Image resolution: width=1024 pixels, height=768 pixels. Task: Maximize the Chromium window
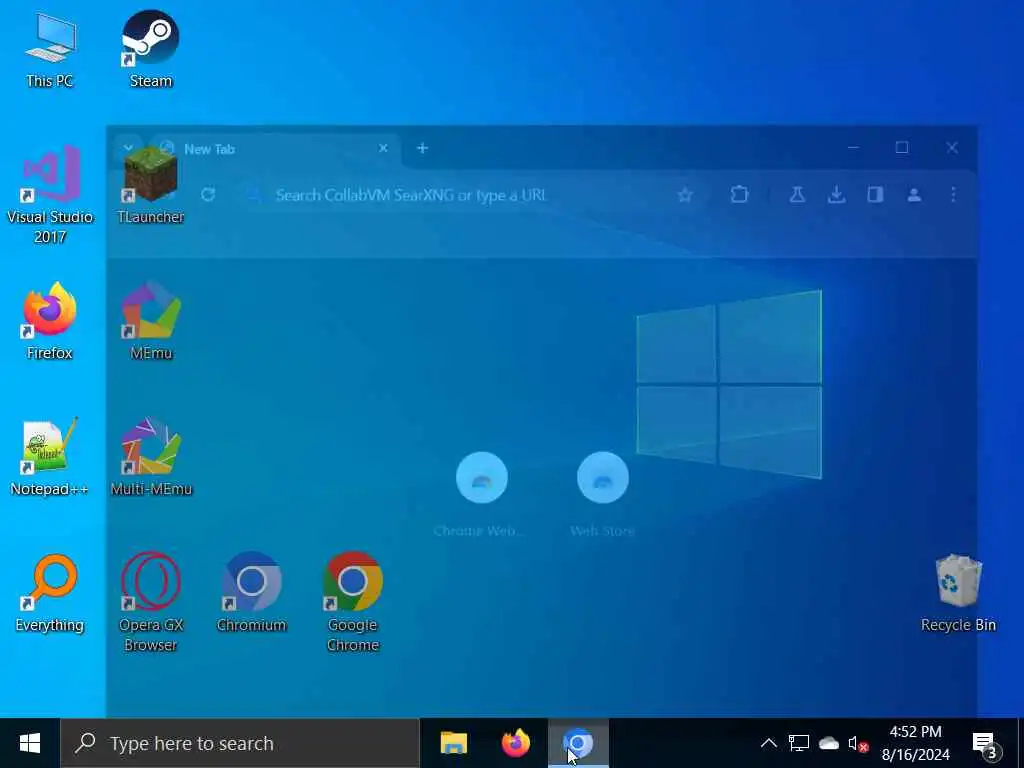(x=902, y=148)
